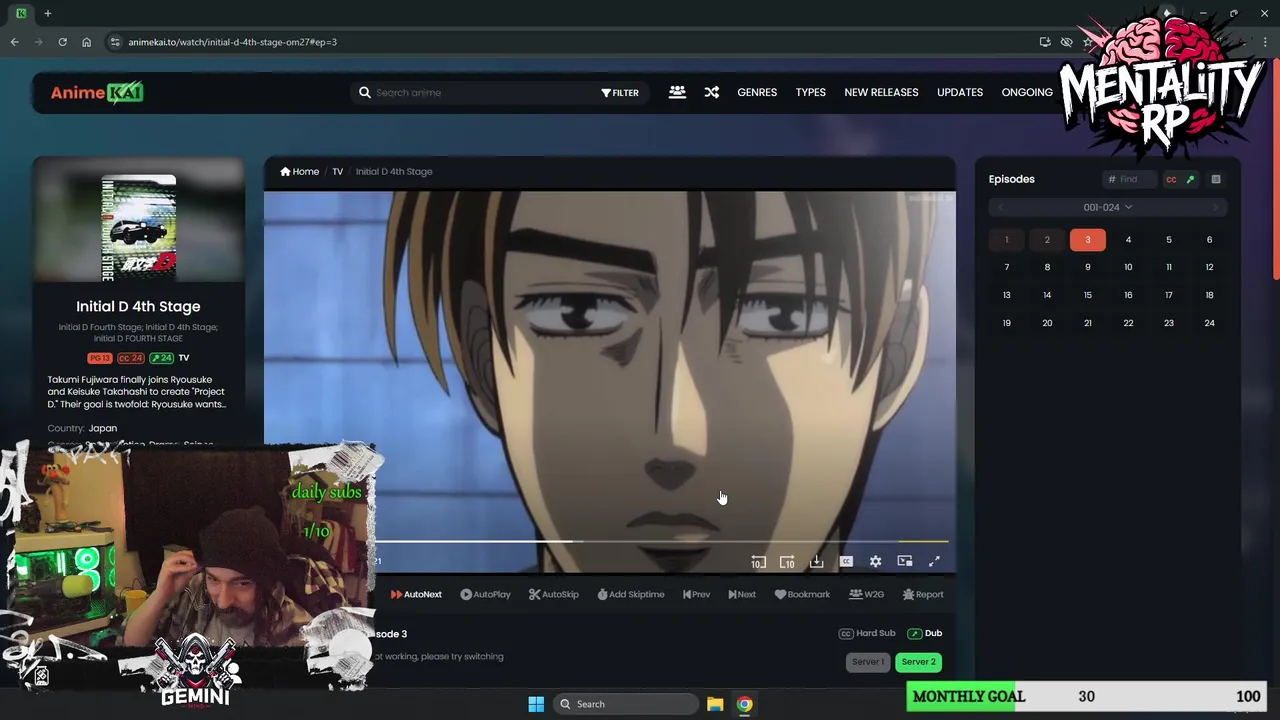
Task: Select episode 12
Action: [1209, 267]
